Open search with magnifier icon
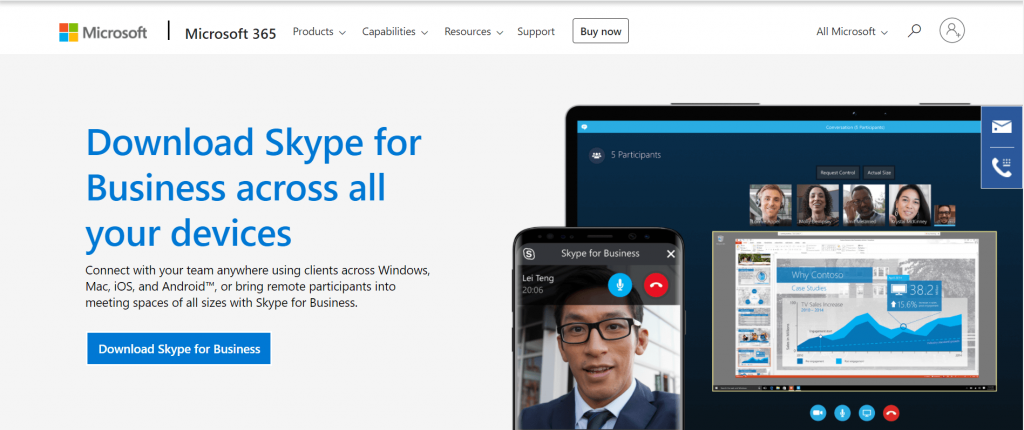Image resolution: width=1024 pixels, height=430 pixels. point(914,31)
